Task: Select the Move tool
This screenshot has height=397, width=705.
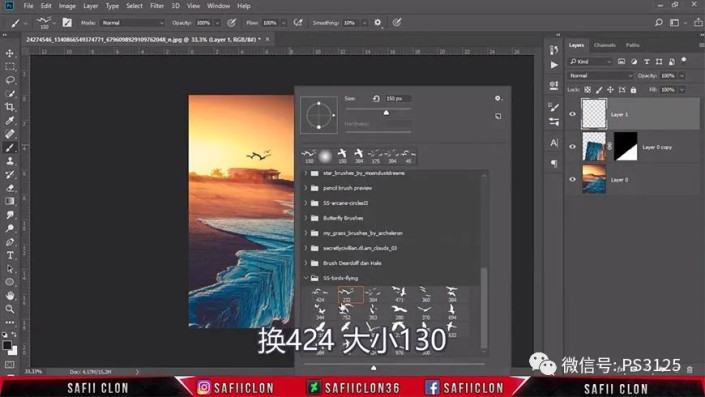Action: tap(9, 53)
